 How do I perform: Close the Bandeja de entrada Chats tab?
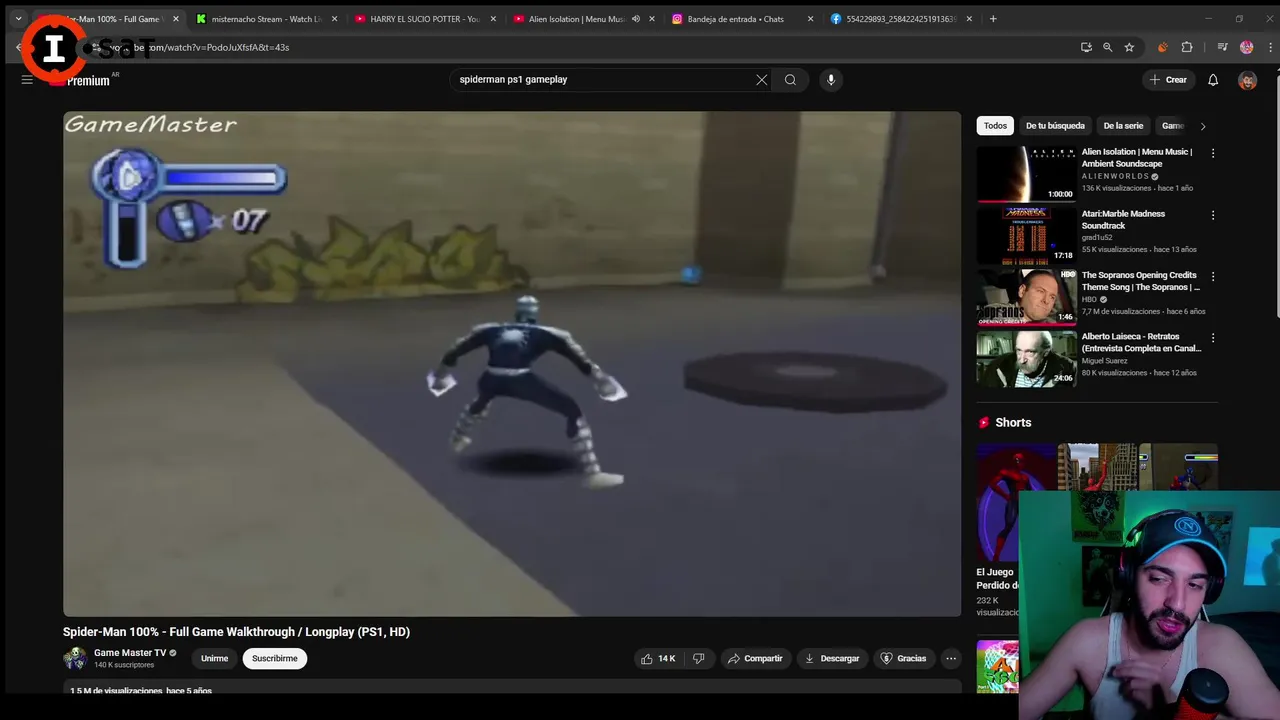click(811, 19)
